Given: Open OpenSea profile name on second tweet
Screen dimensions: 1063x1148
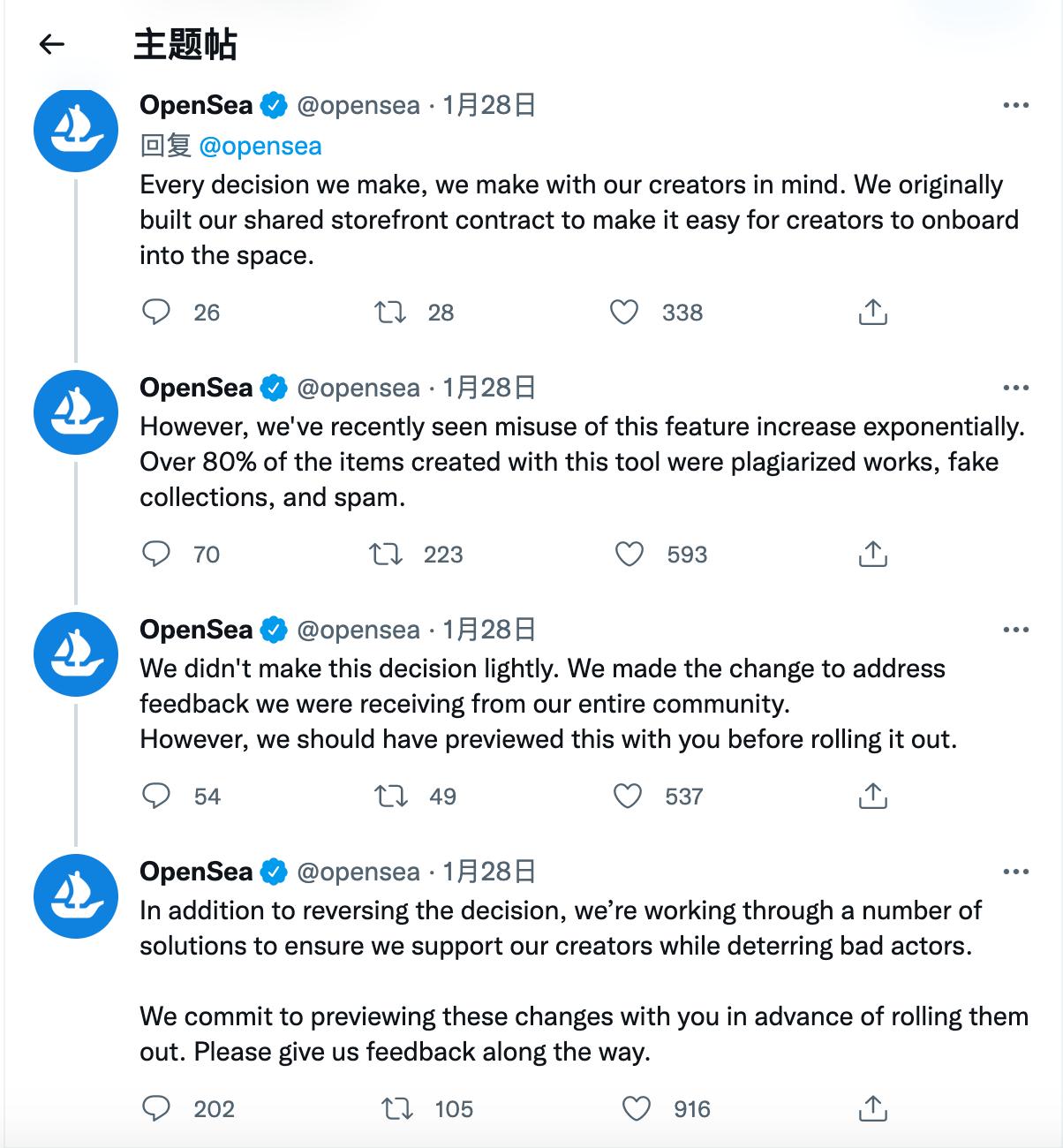Looking at the screenshot, I should click(x=196, y=388).
